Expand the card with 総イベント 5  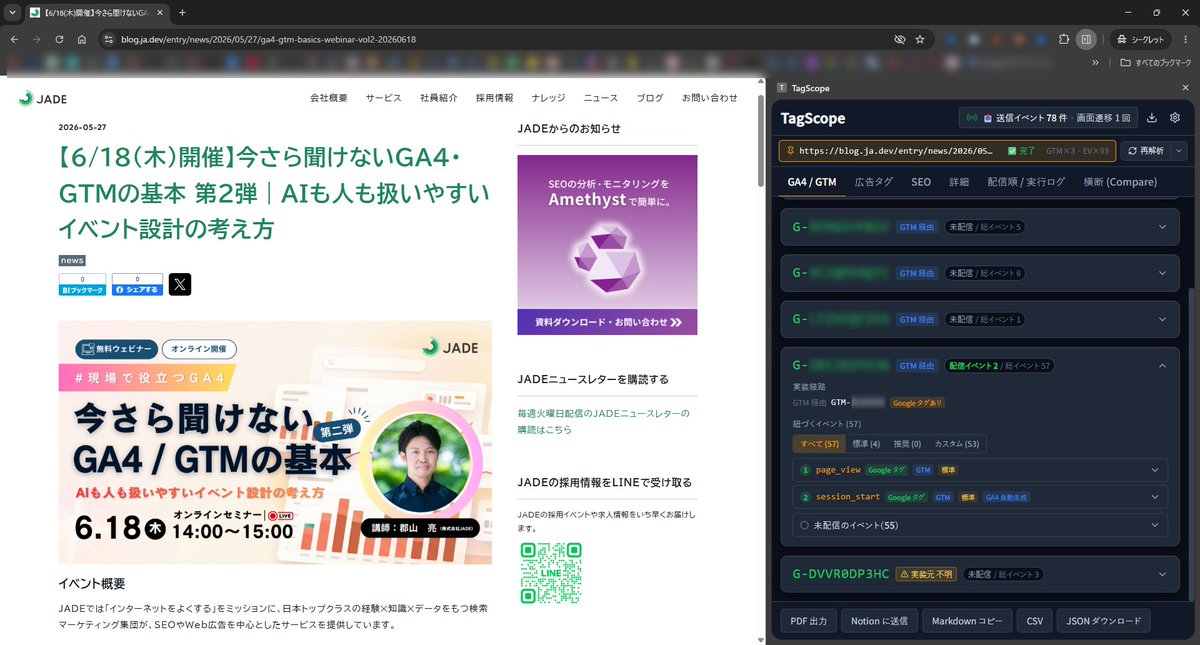click(980, 227)
